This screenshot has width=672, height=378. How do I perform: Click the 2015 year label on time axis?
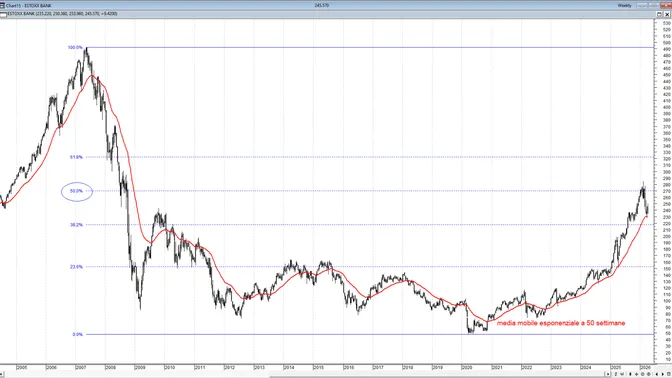click(318, 367)
